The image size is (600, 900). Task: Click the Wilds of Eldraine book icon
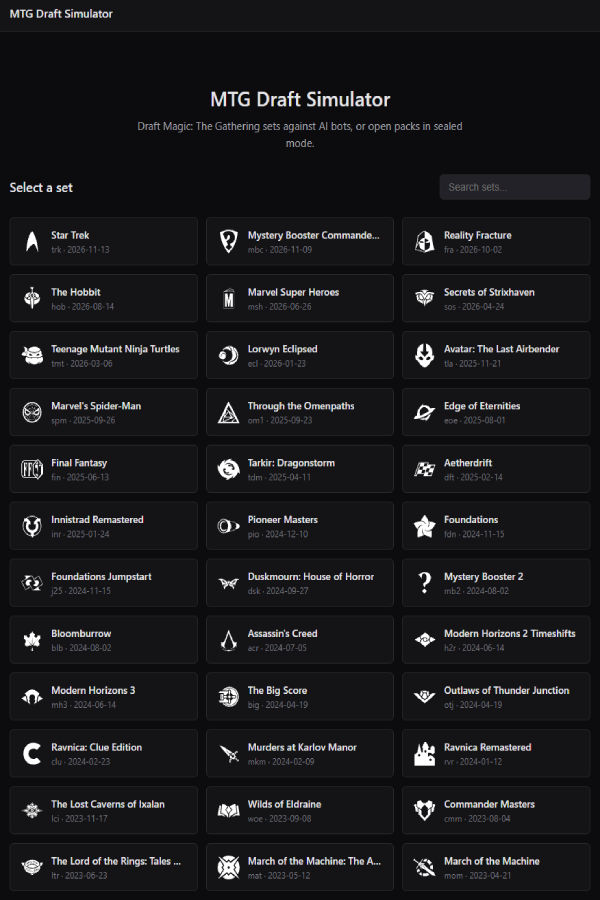(229, 810)
